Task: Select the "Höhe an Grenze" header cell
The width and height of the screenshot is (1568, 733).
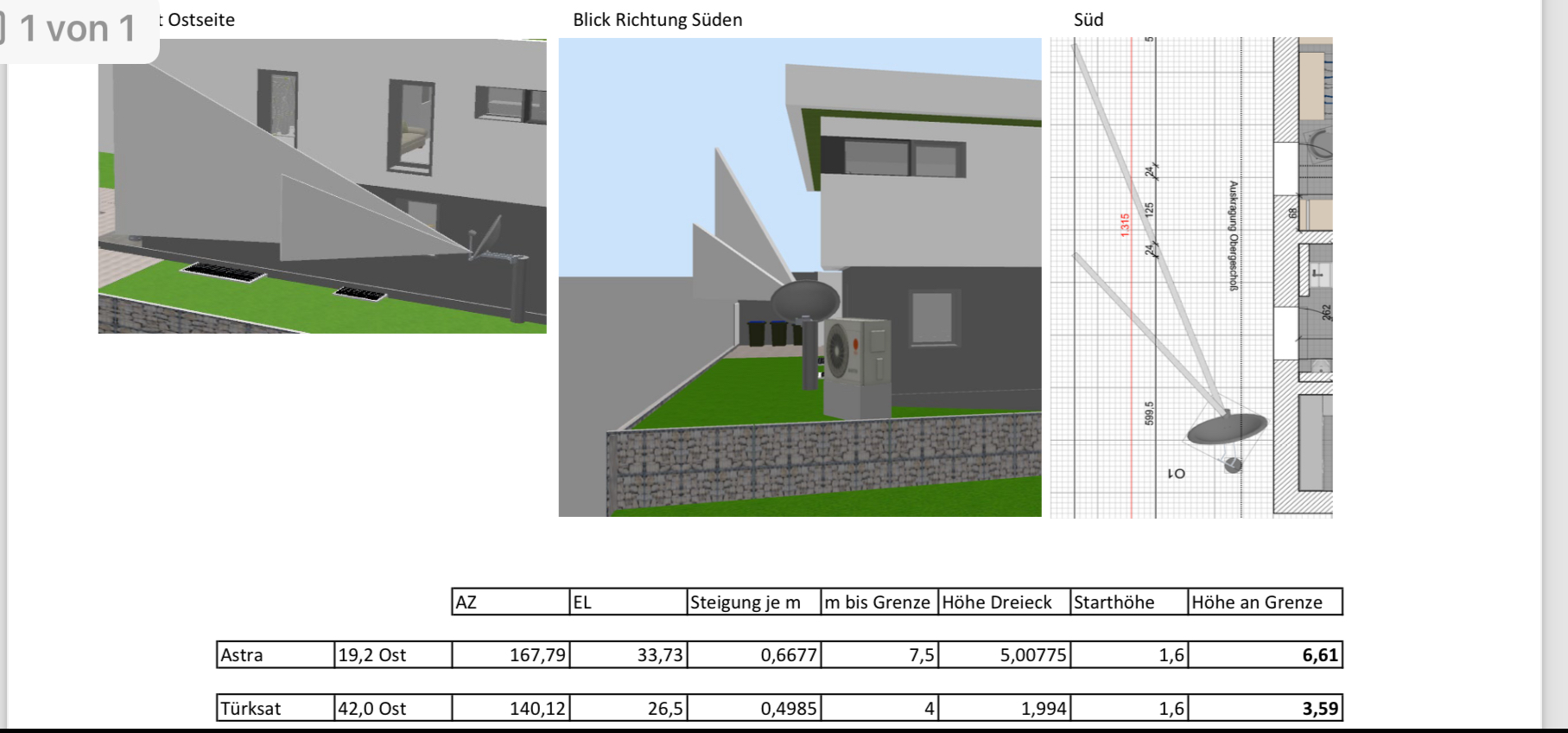Action: pos(1265,602)
